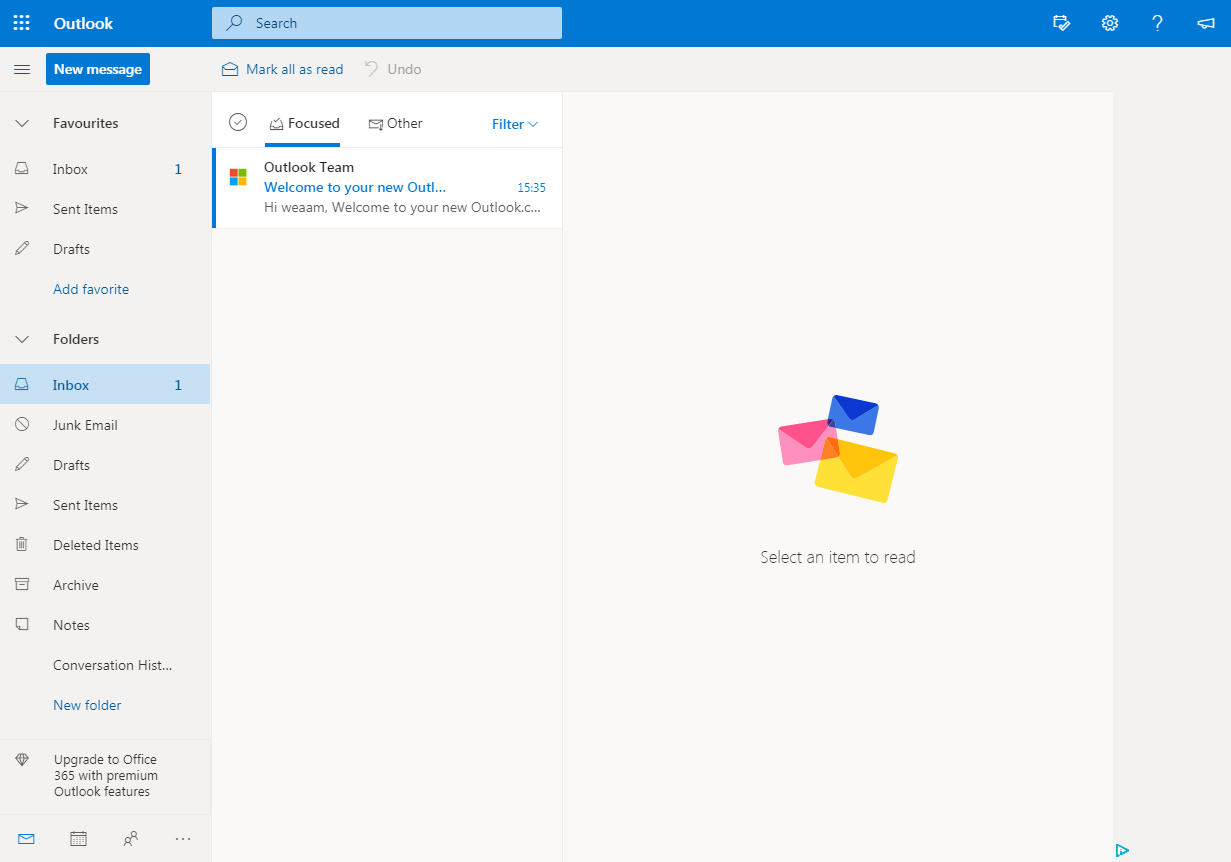This screenshot has height=862, width=1231.
Task: Click the diamond premium upgrade icon
Action: click(22, 760)
